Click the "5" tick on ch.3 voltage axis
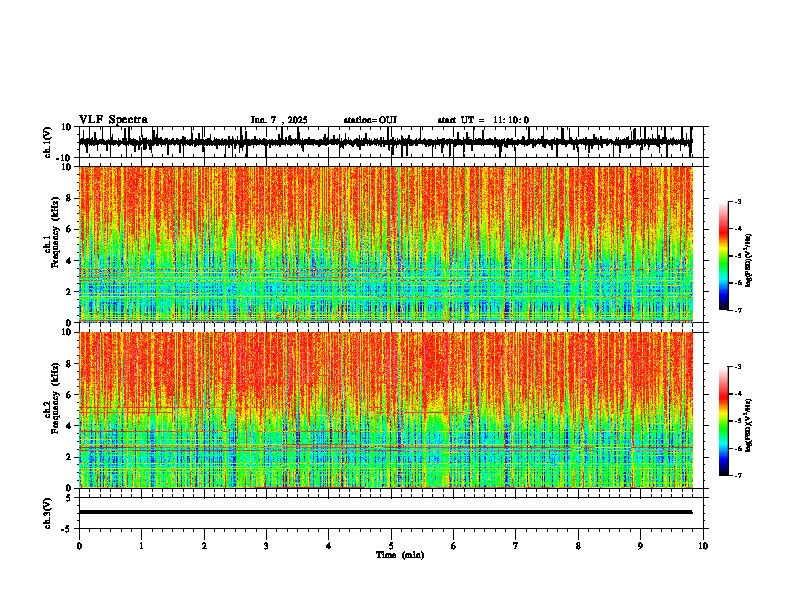 [x=70, y=498]
